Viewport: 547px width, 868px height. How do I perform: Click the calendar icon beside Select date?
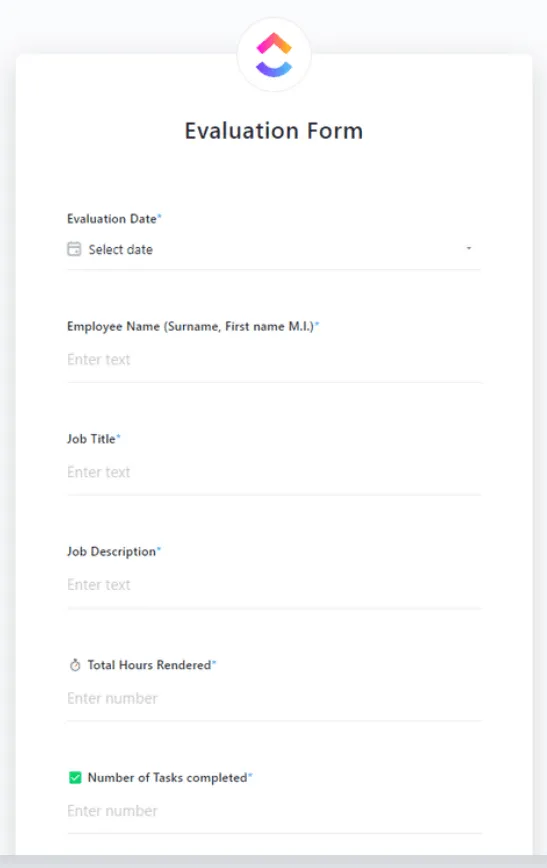tap(74, 249)
